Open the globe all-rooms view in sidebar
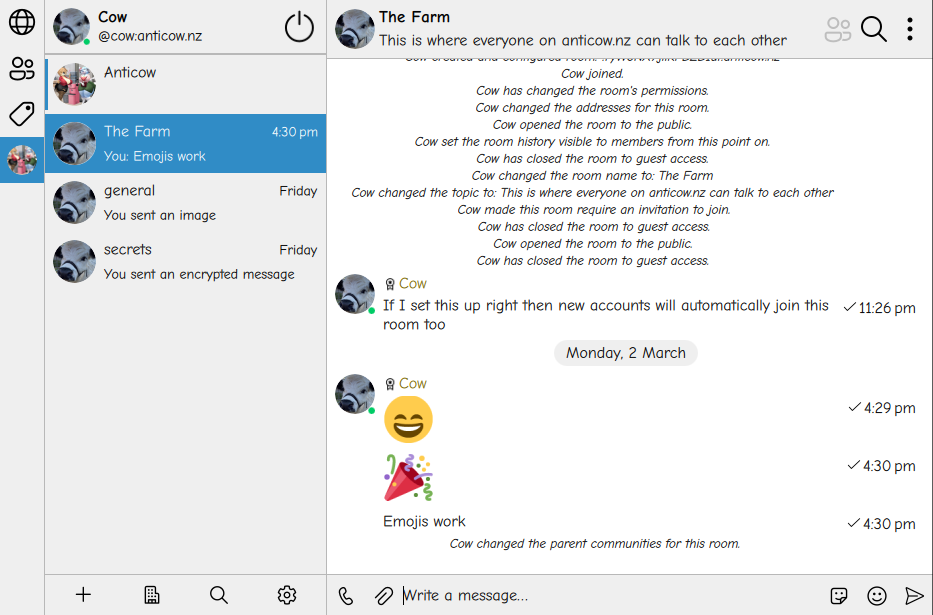This screenshot has height=615, width=933. coord(22,22)
